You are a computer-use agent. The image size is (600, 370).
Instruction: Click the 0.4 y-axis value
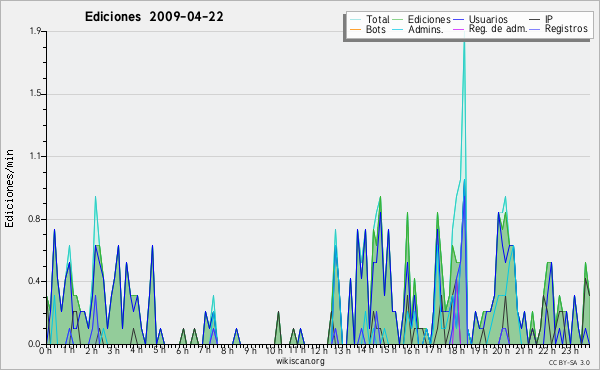pyautogui.click(x=35, y=281)
